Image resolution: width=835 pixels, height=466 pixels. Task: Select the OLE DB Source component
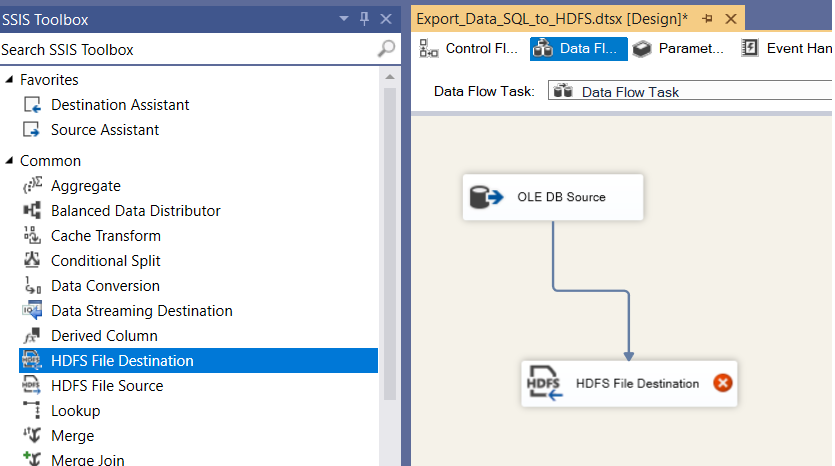point(553,197)
